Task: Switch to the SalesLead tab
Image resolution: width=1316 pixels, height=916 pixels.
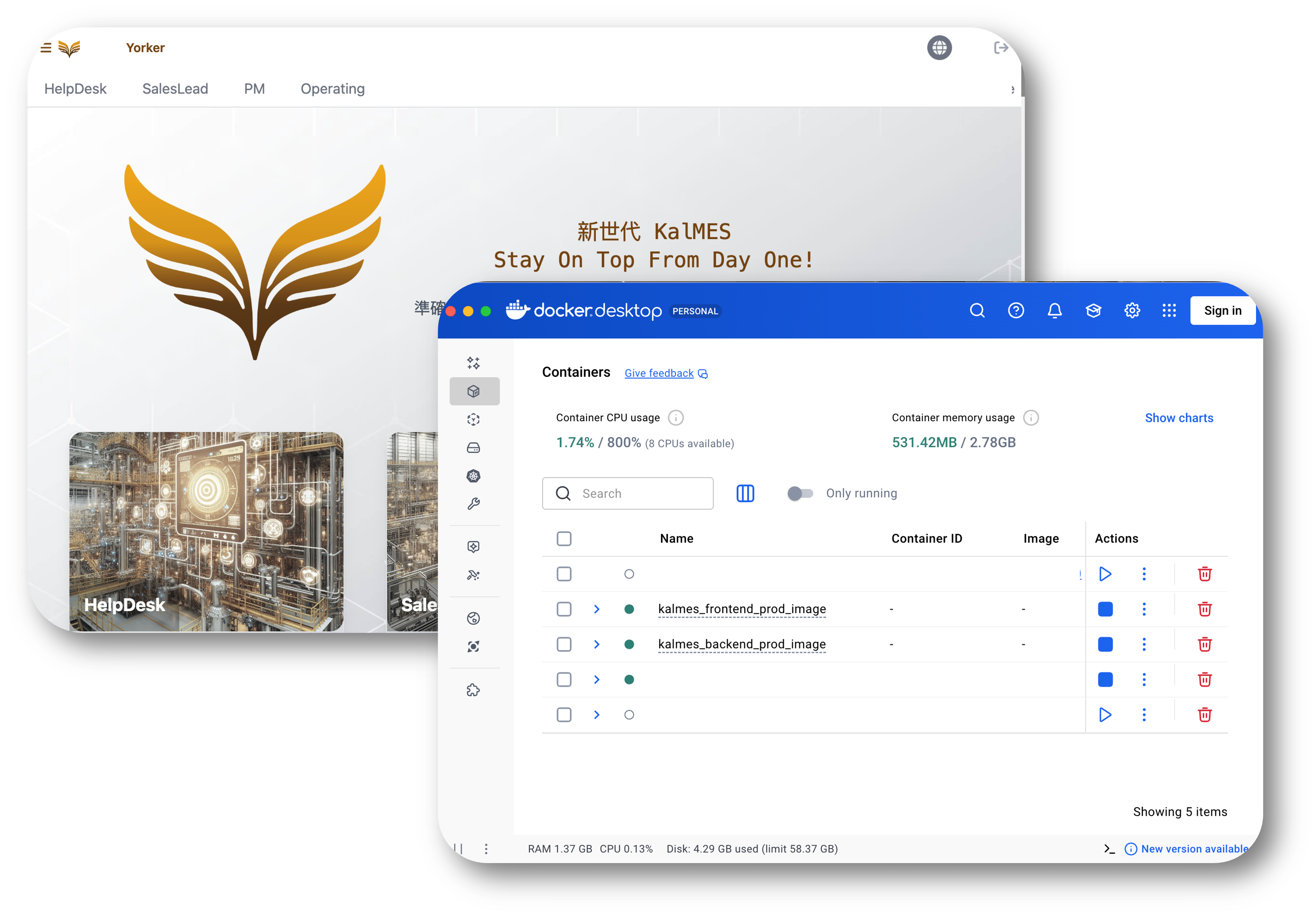Action: pos(175,89)
